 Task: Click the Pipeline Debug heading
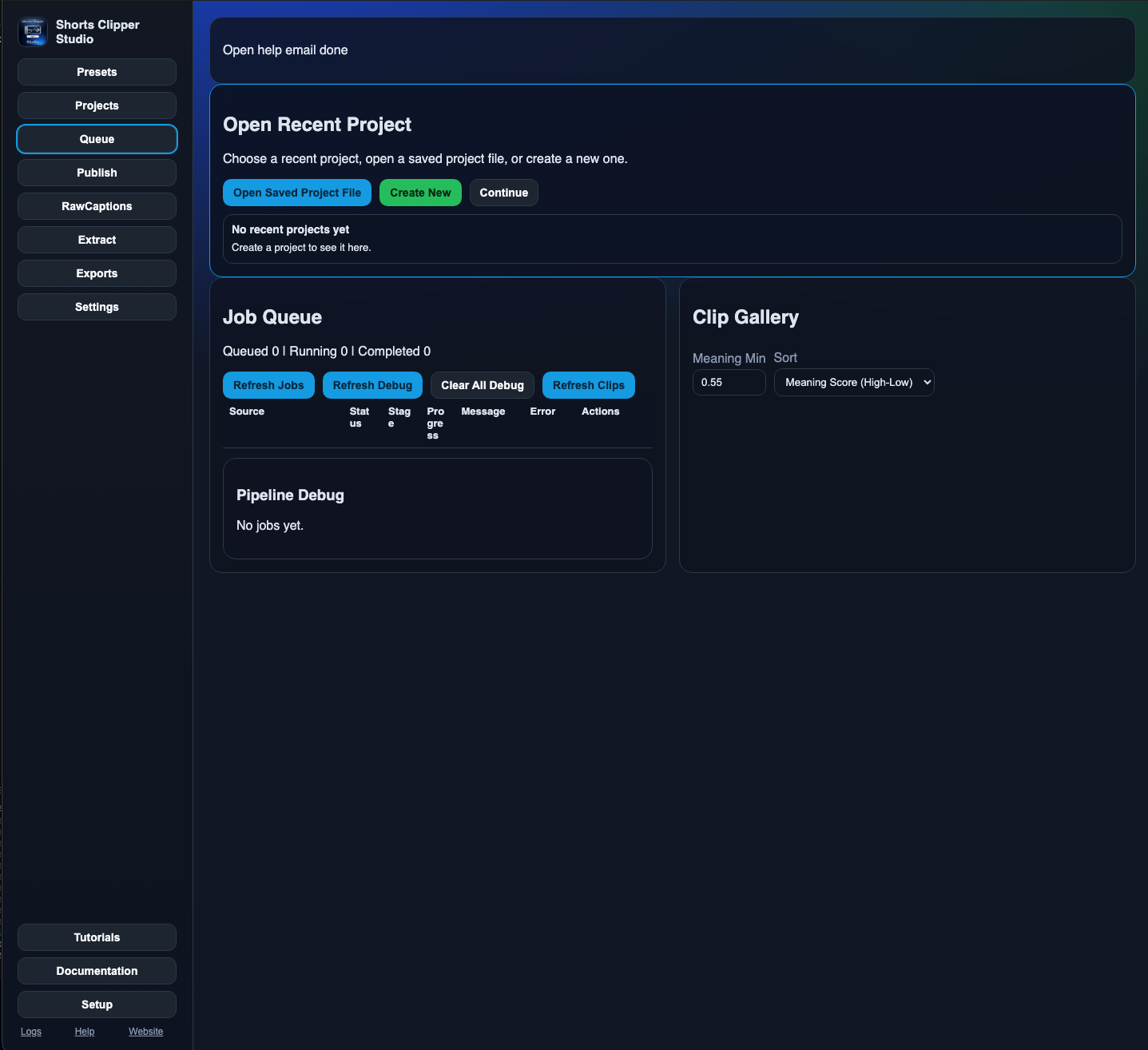(290, 495)
